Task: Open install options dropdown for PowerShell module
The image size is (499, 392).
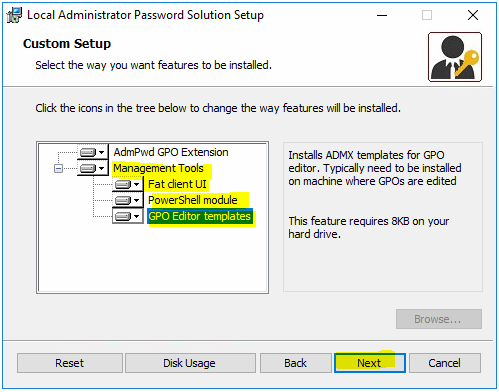Action: tap(136, 200)
